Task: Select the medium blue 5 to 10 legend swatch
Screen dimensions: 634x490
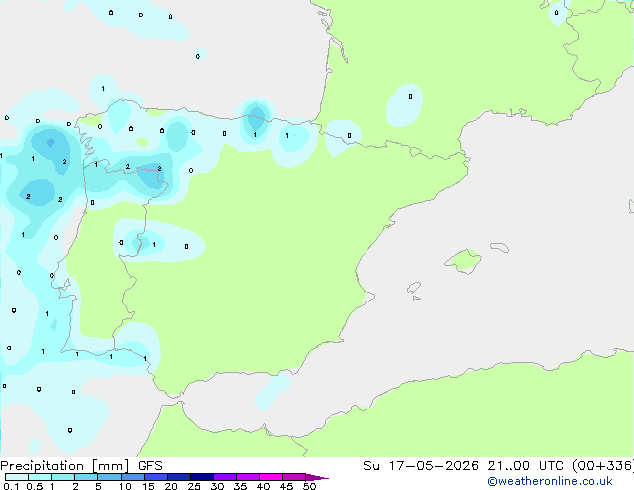Action: tap(109, 477)
